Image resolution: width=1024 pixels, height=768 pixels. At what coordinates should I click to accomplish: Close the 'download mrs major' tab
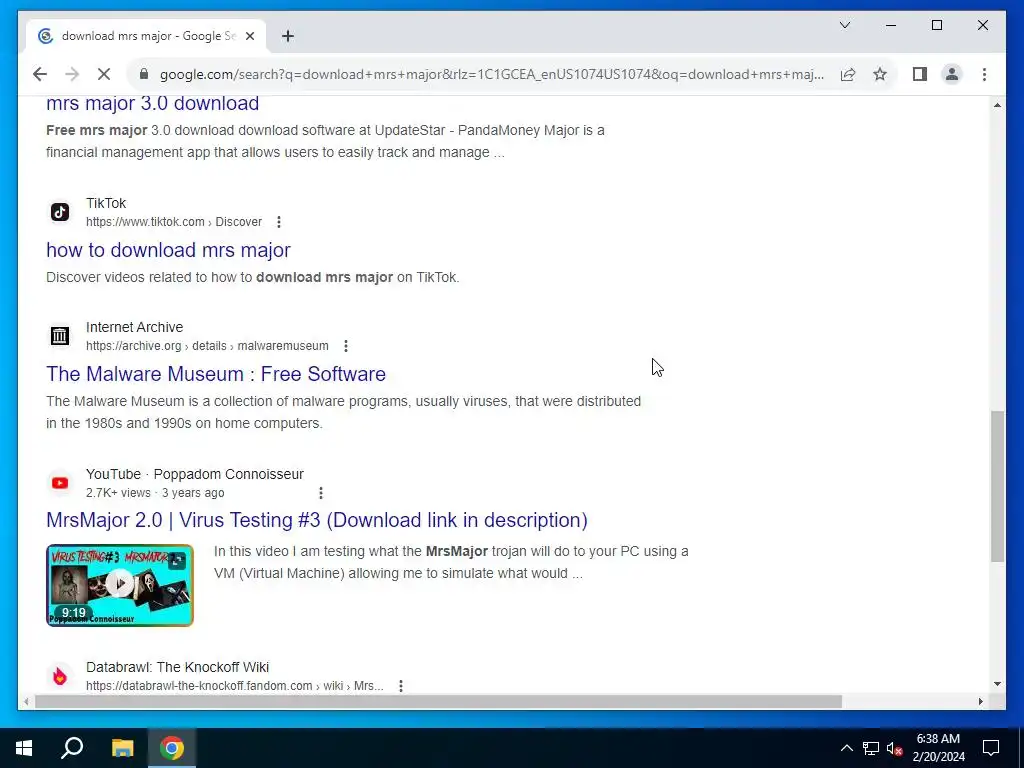[249, 36]
